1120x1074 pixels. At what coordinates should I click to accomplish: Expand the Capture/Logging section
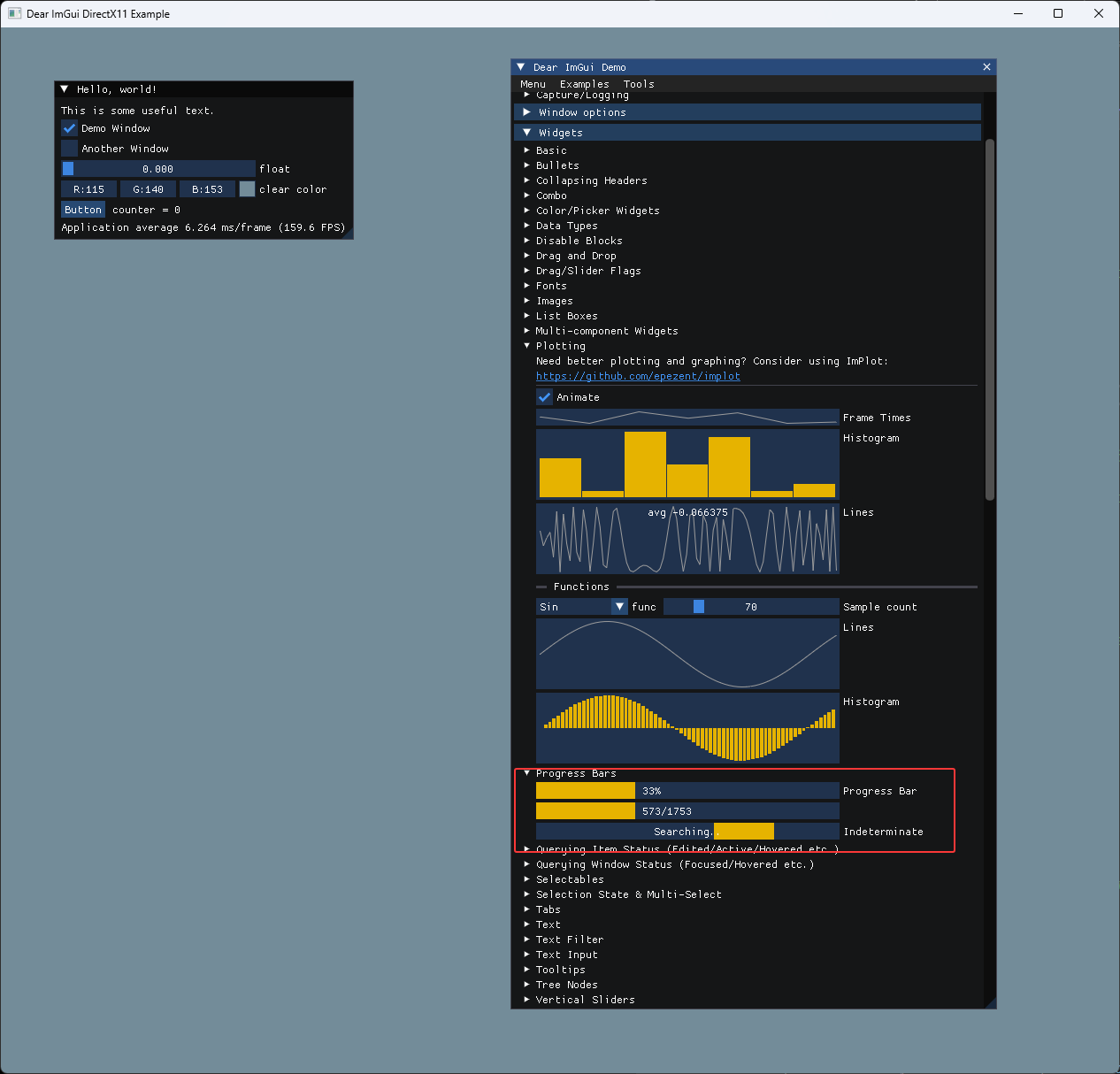click(582, 95)
